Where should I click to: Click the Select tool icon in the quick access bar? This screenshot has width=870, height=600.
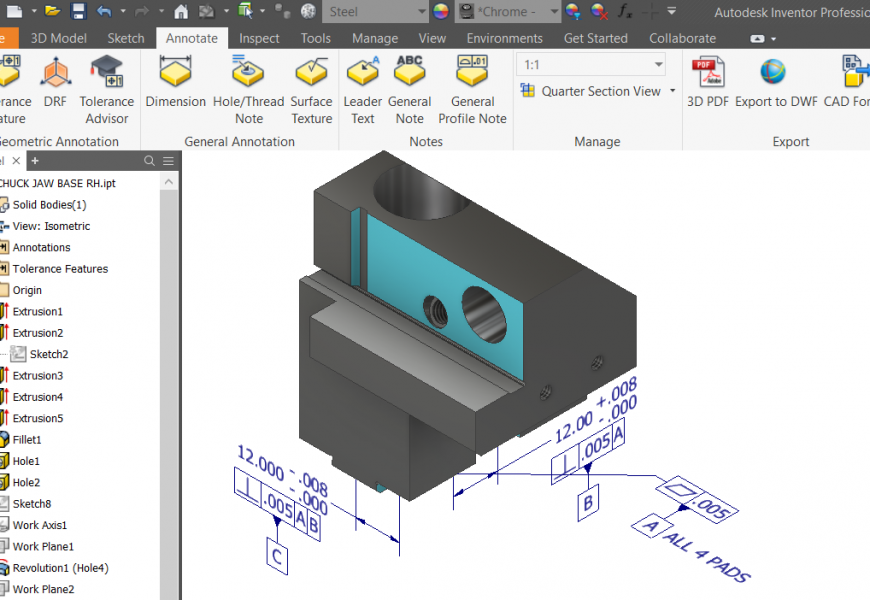pyautogui.click(x=245, y=11)
